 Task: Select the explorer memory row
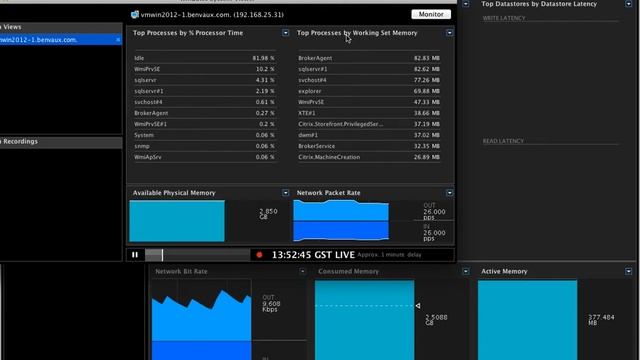(x=369, y=91)
